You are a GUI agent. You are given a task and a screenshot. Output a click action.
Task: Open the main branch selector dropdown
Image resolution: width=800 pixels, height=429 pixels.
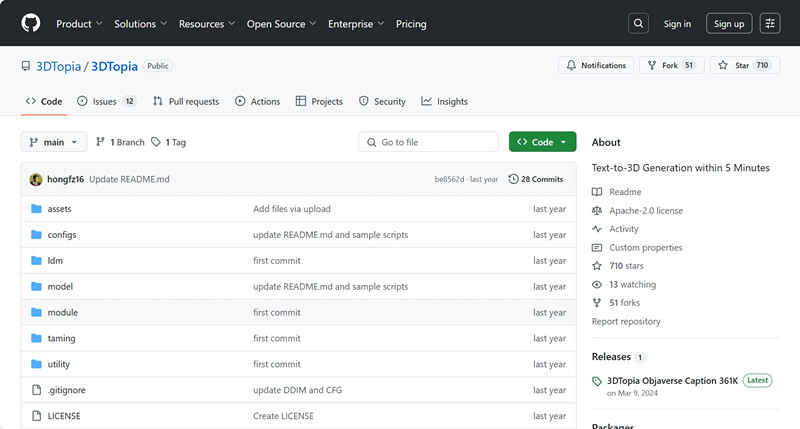point(54,142)
